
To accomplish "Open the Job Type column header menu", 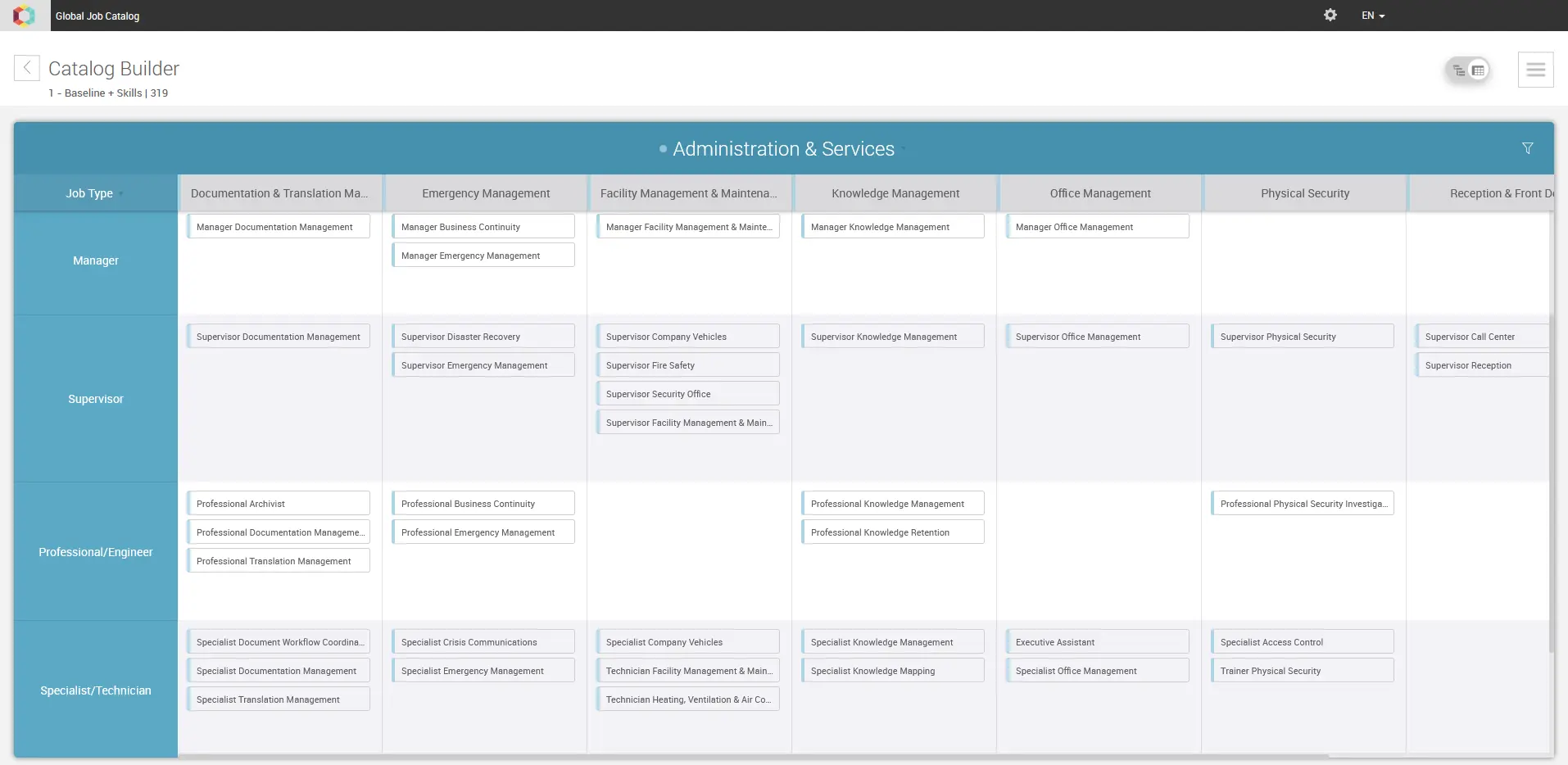I will (x=90, y=193).
